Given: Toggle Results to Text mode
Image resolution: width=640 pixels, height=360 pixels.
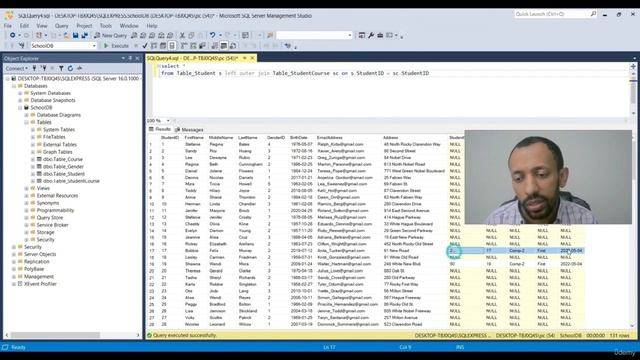Looking at the screenshot, I should [214, 46].
